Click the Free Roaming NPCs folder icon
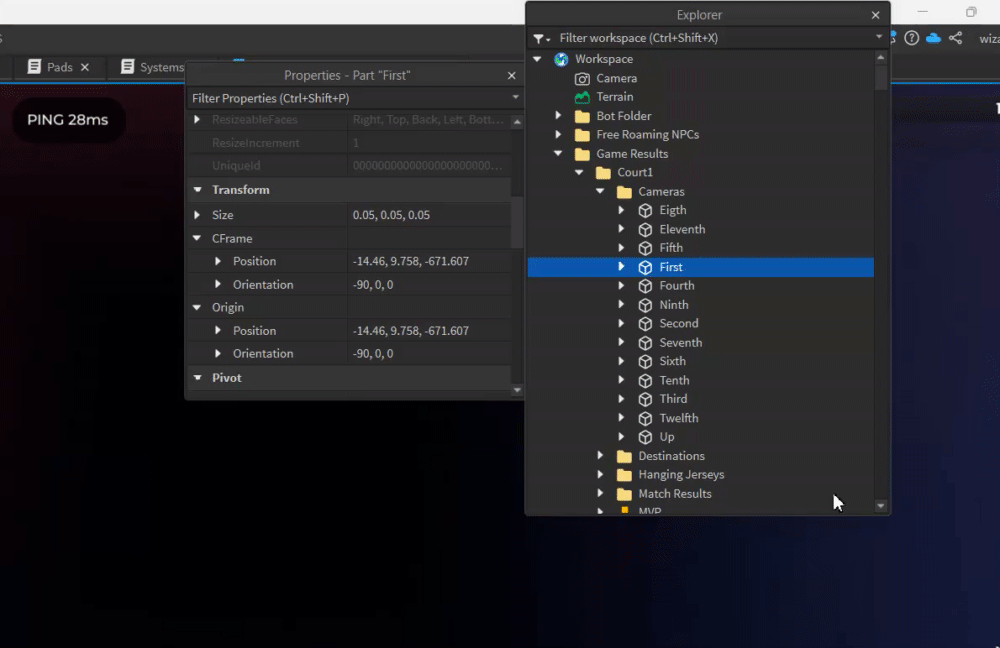 click(582, 135)
